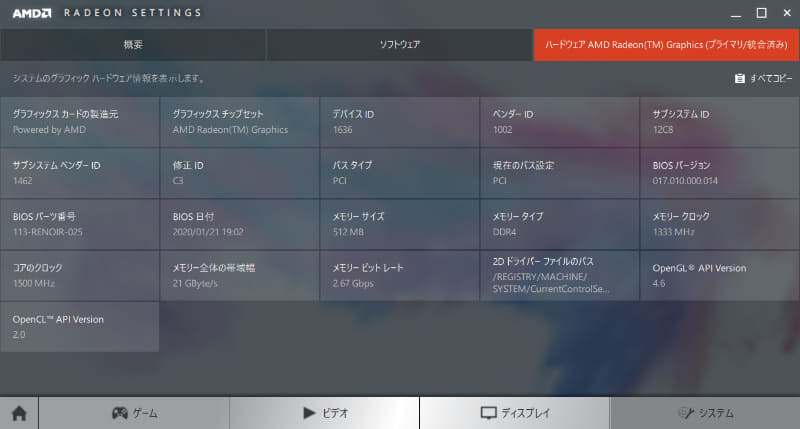Switch to the 概要 tab
This screenshot has width=800, height=429.
133,45
